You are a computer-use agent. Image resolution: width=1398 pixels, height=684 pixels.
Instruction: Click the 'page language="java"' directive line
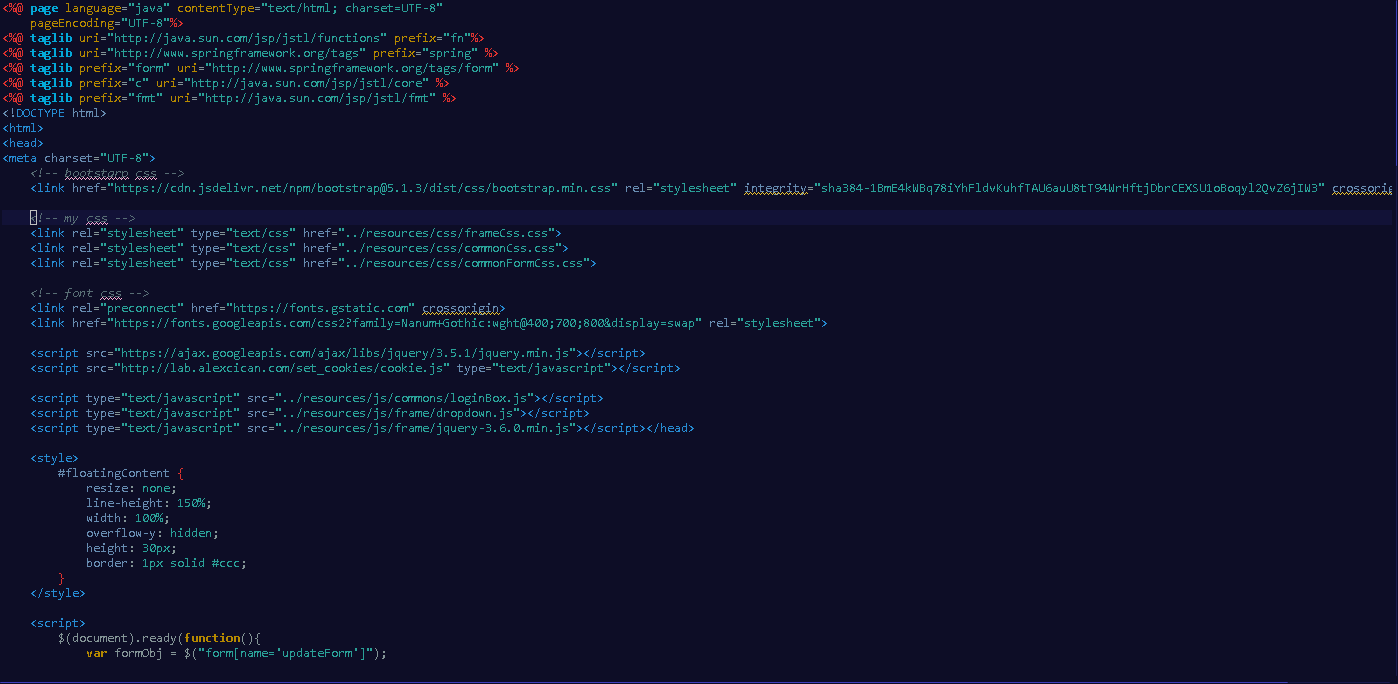click(222, 8)
